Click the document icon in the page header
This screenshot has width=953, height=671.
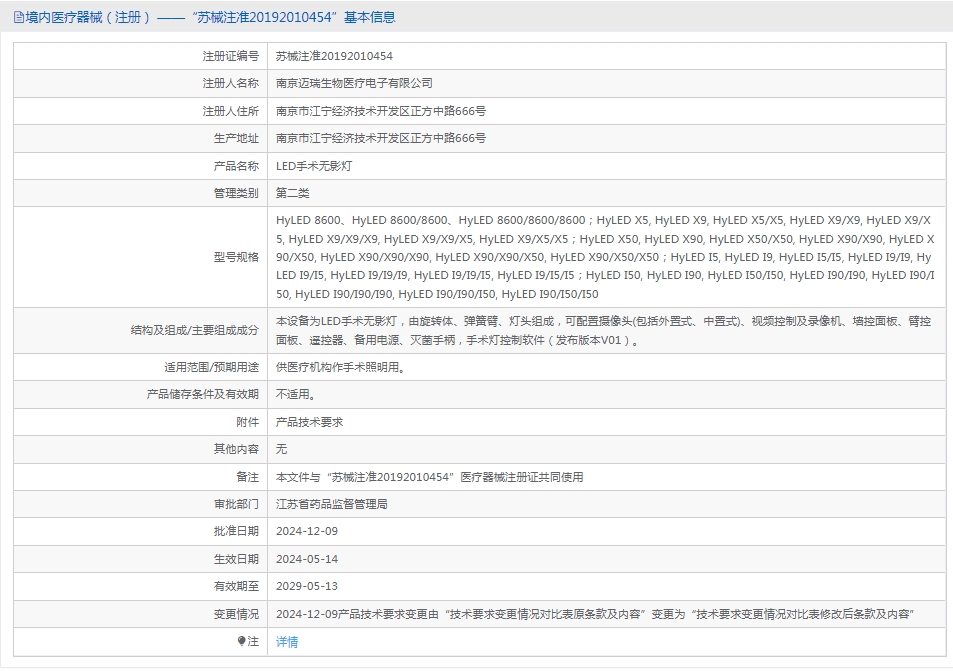[x=18, y=17]
